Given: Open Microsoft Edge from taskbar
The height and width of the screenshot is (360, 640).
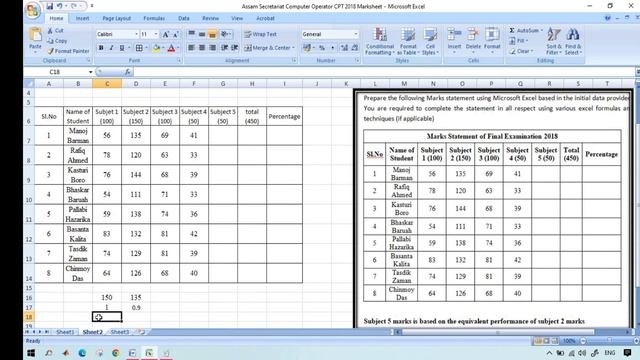Looking at the screenshot, I should [x=82, y=353].
